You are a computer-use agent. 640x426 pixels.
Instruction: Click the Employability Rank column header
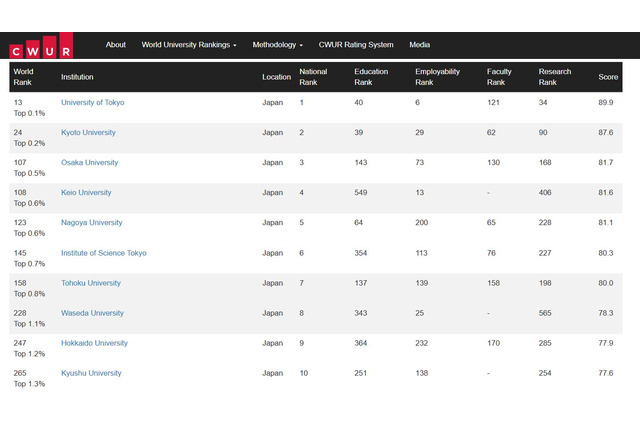(x=437, y=77)
